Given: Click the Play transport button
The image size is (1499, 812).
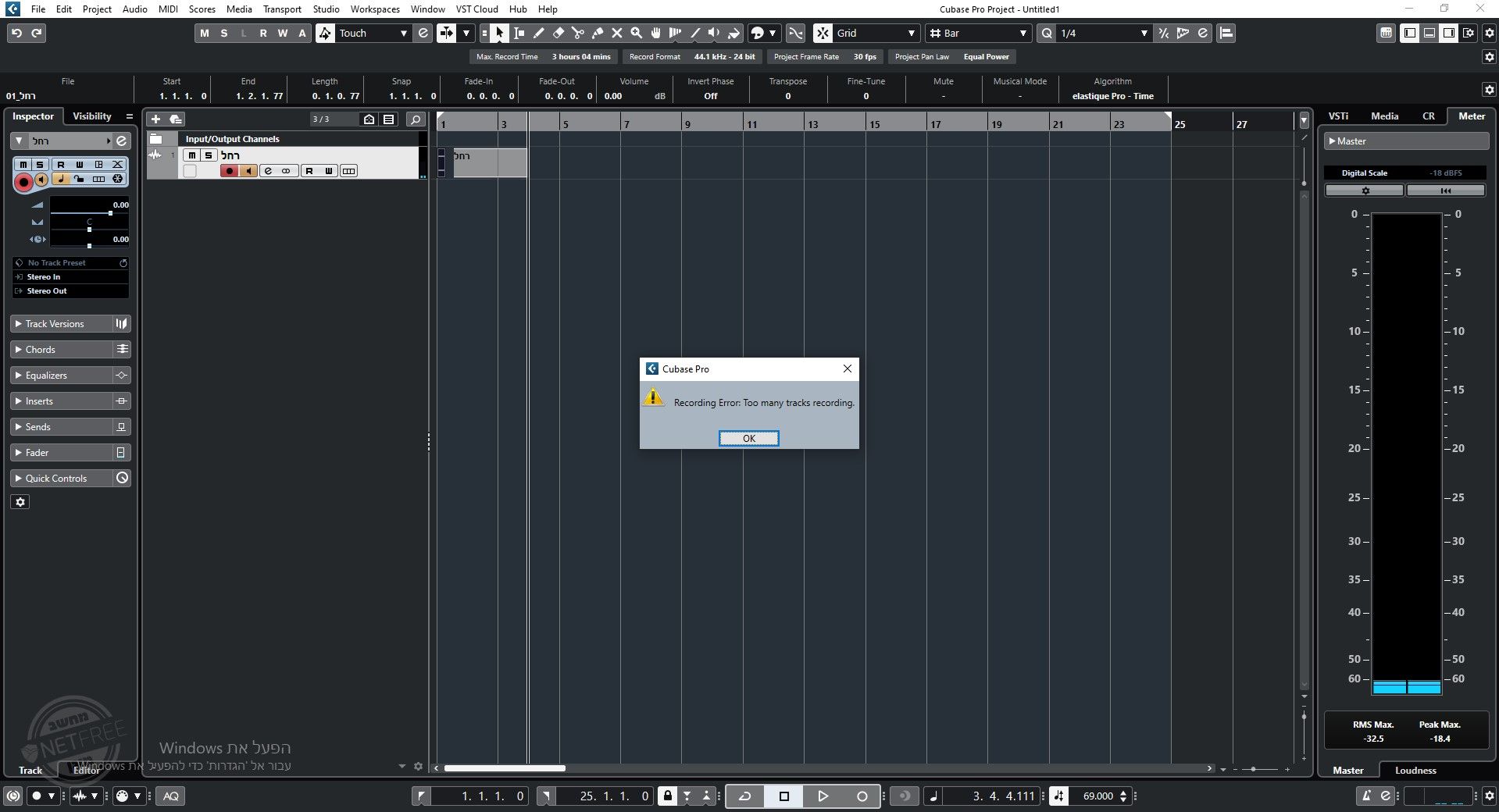Looking at the screenshot, I should tap(823, 796).
